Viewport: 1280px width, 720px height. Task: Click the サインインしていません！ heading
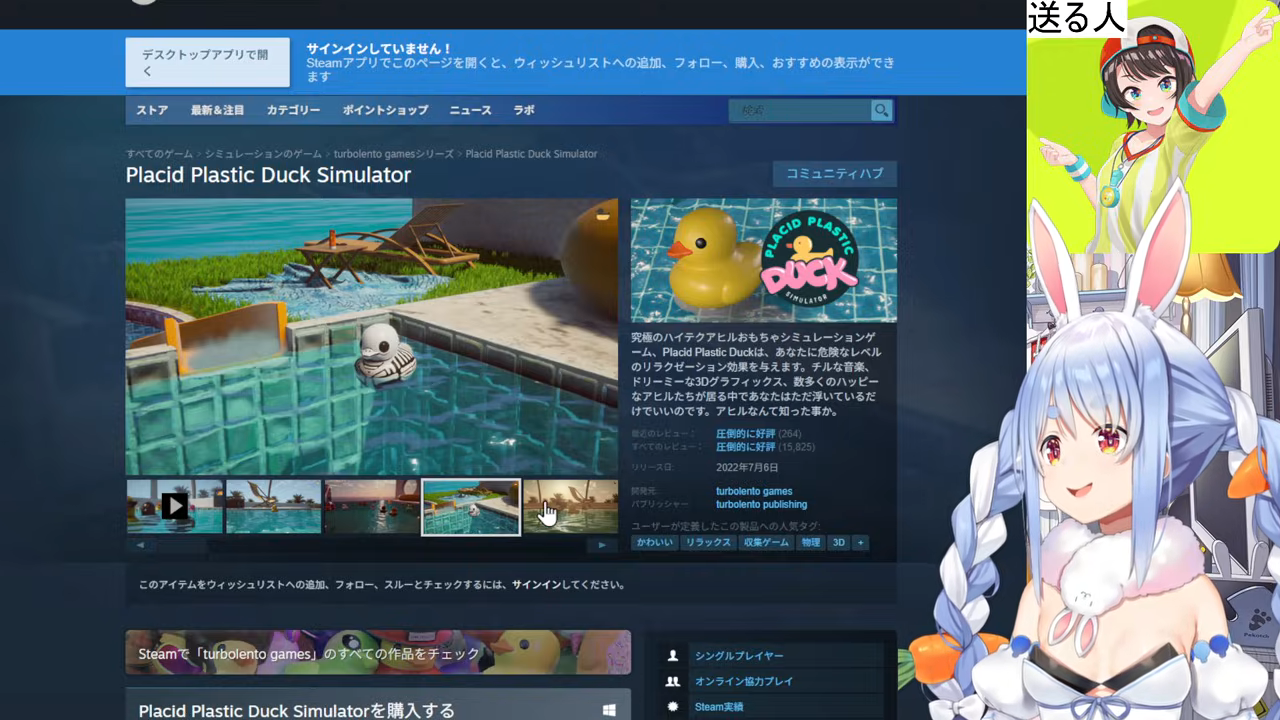[x=379, y=48]
